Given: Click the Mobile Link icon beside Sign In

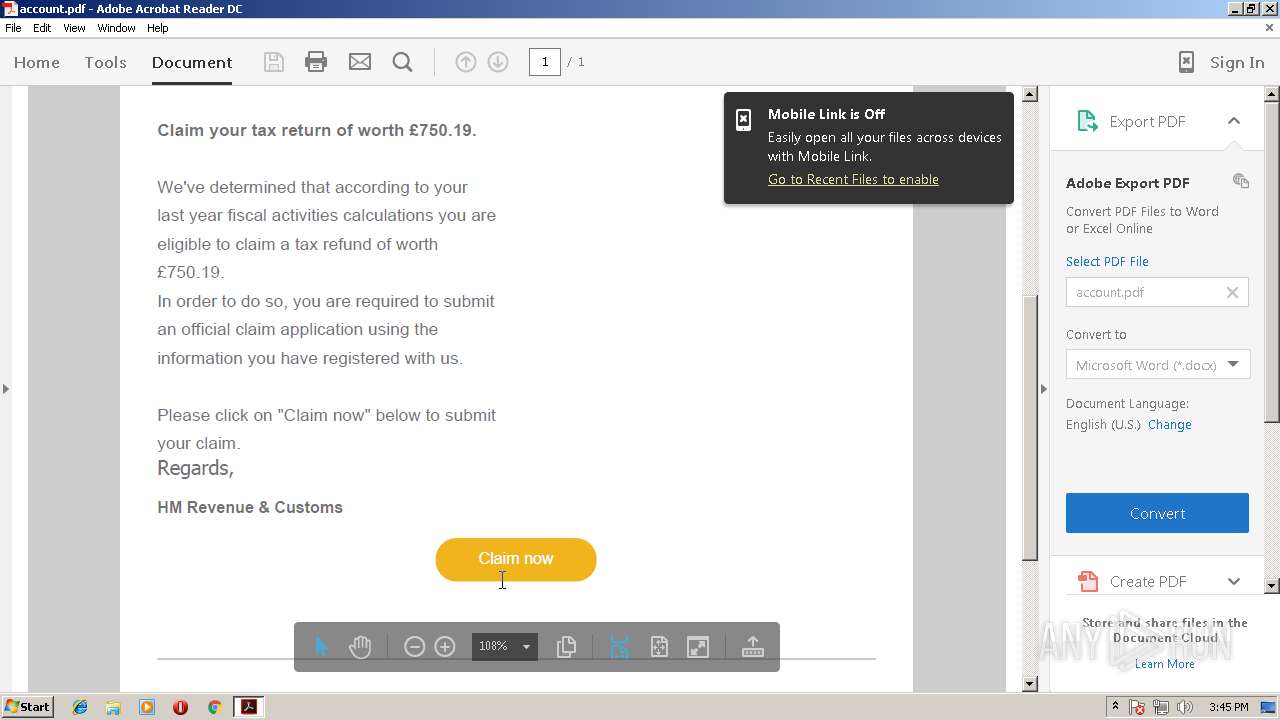Looking at the screenshot, I should pos(1186,62).
